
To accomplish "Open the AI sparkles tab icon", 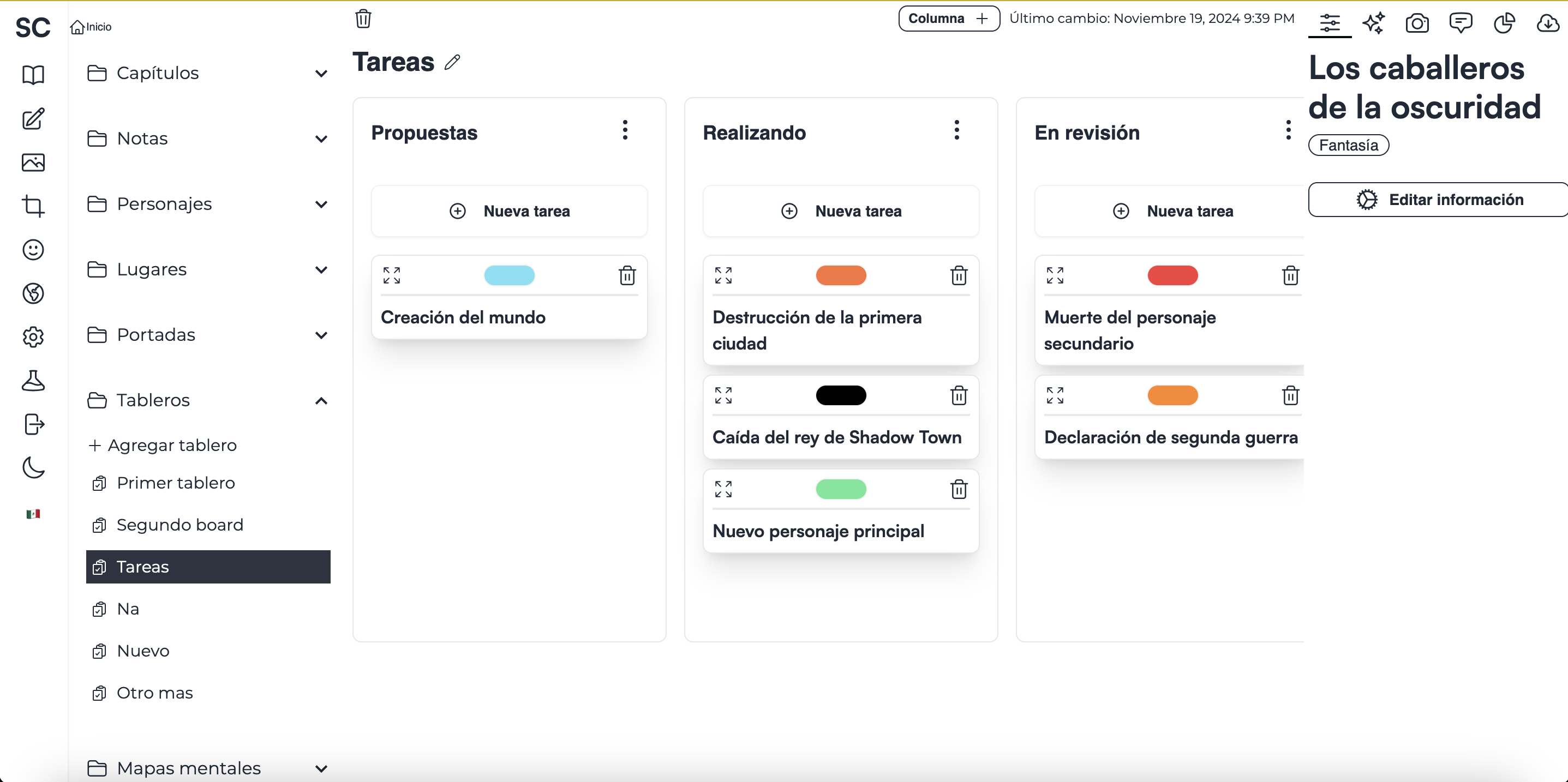I will point(1373,23).
